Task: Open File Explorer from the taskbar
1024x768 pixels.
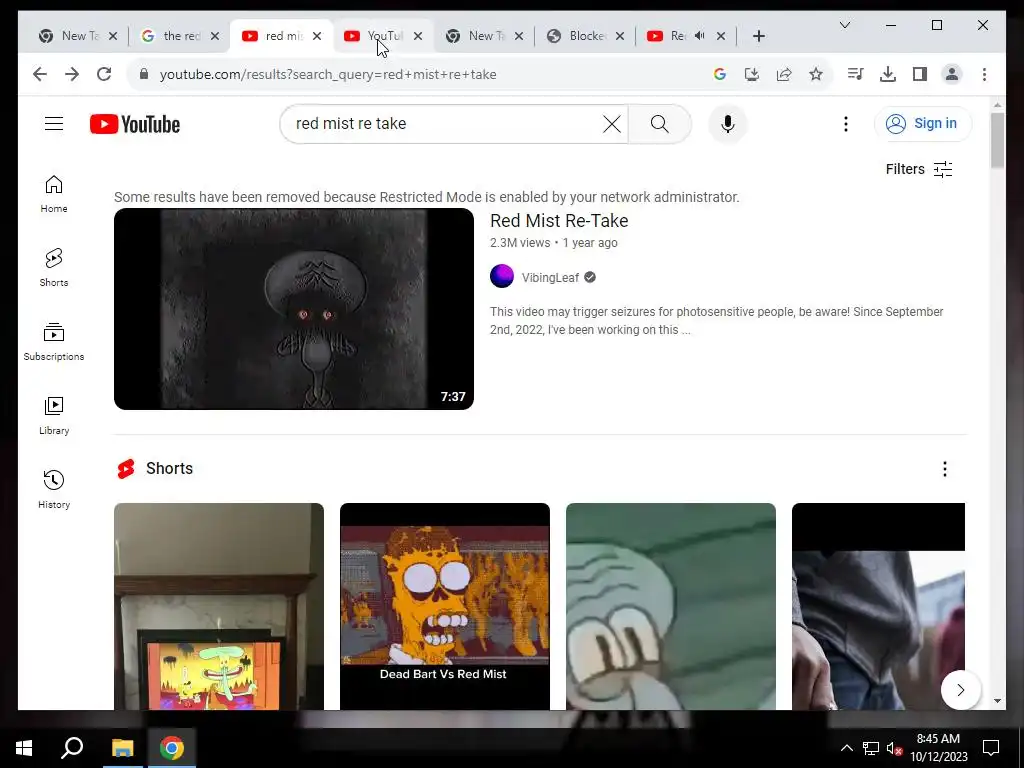Action: [122, 748]
